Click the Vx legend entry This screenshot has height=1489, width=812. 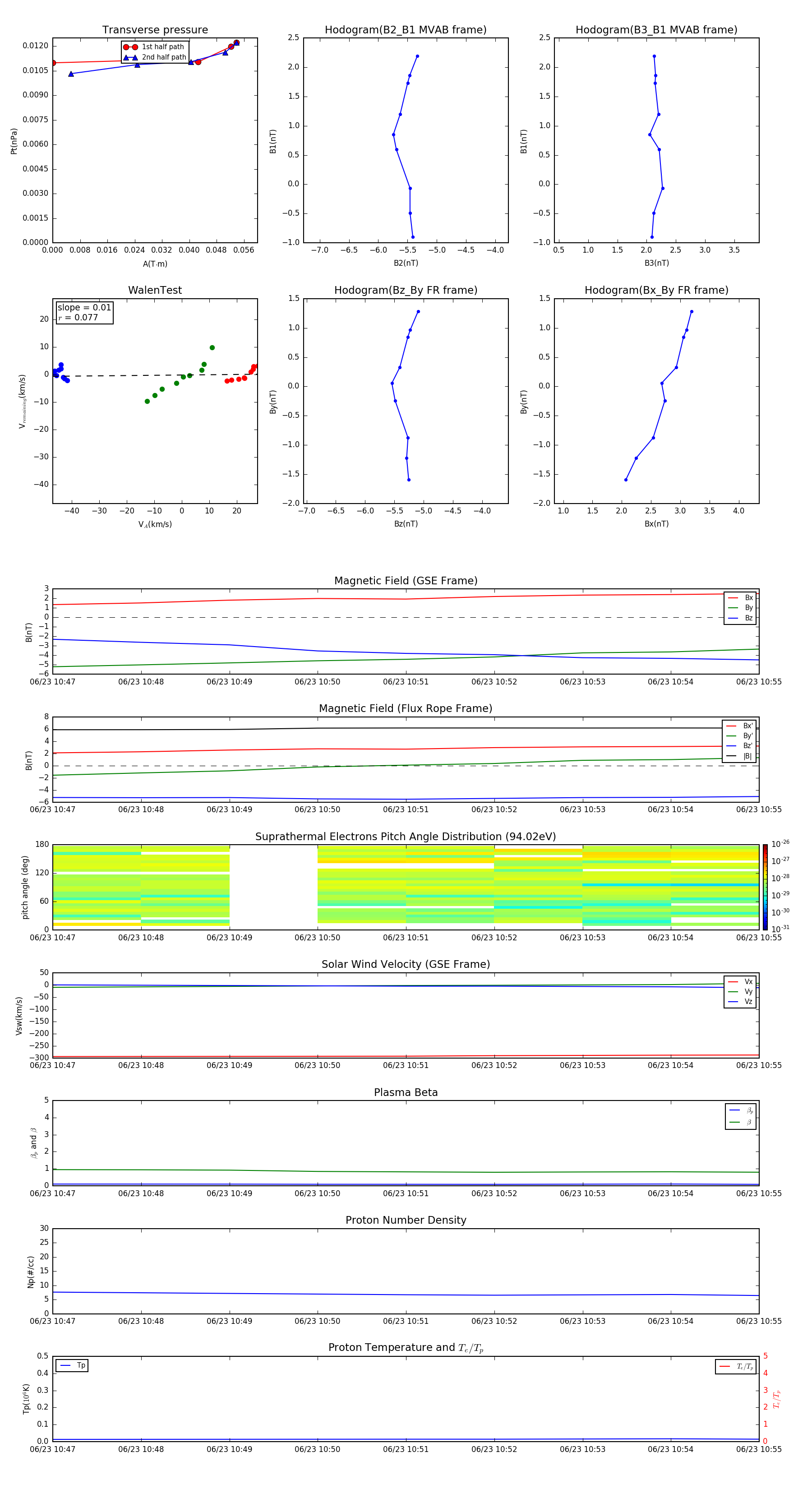[740, 982]
